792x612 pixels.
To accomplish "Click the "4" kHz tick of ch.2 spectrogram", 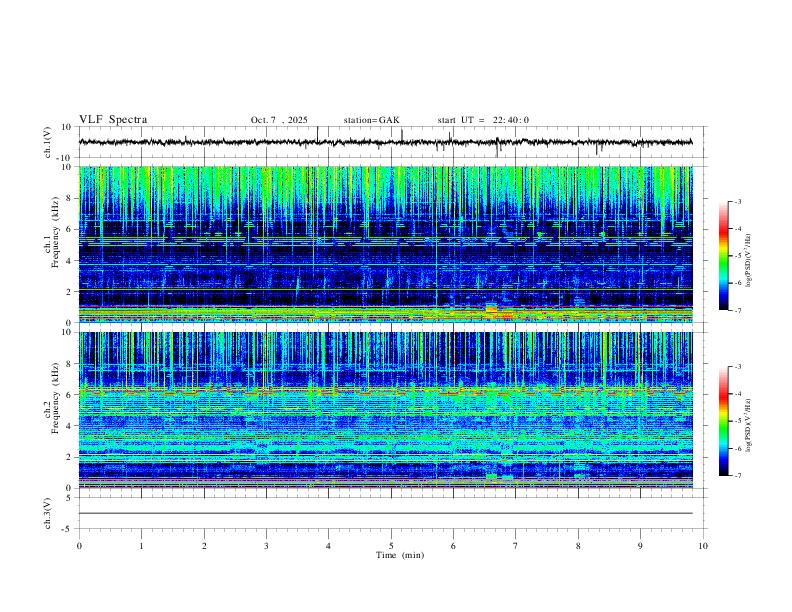I will [x=68, y=426].
